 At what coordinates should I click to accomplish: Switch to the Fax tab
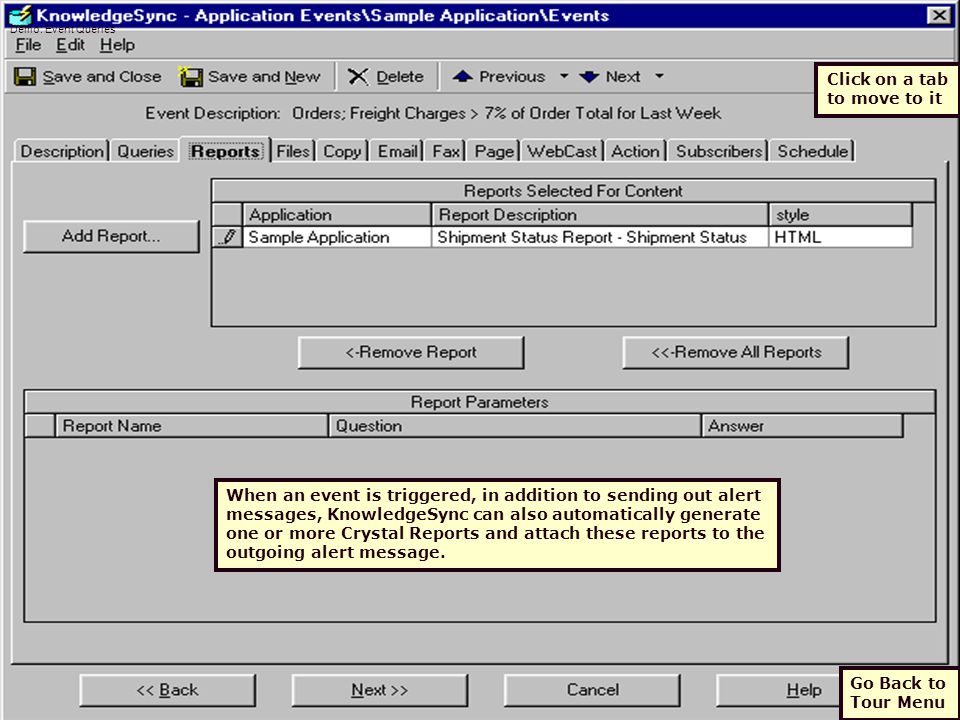[x=446, y=151]
